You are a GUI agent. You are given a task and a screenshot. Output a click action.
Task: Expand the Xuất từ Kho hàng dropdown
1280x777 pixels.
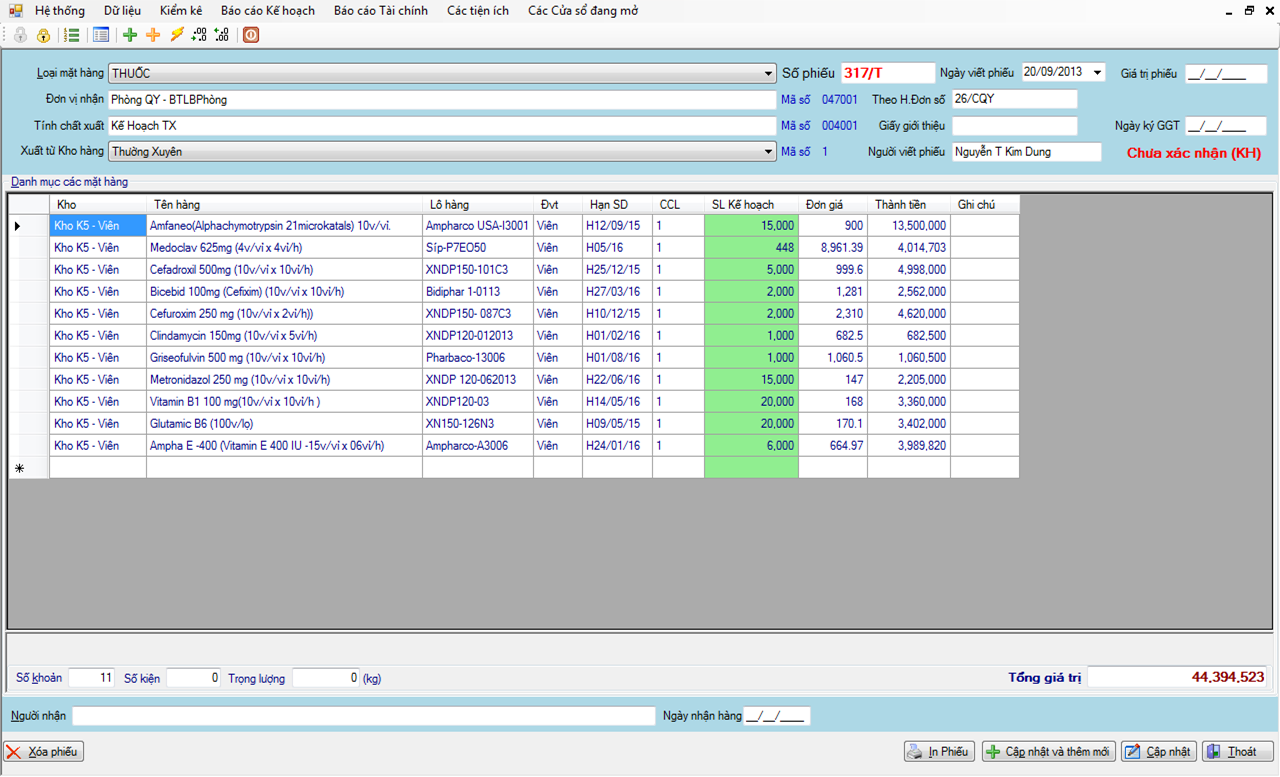point(768,152)
